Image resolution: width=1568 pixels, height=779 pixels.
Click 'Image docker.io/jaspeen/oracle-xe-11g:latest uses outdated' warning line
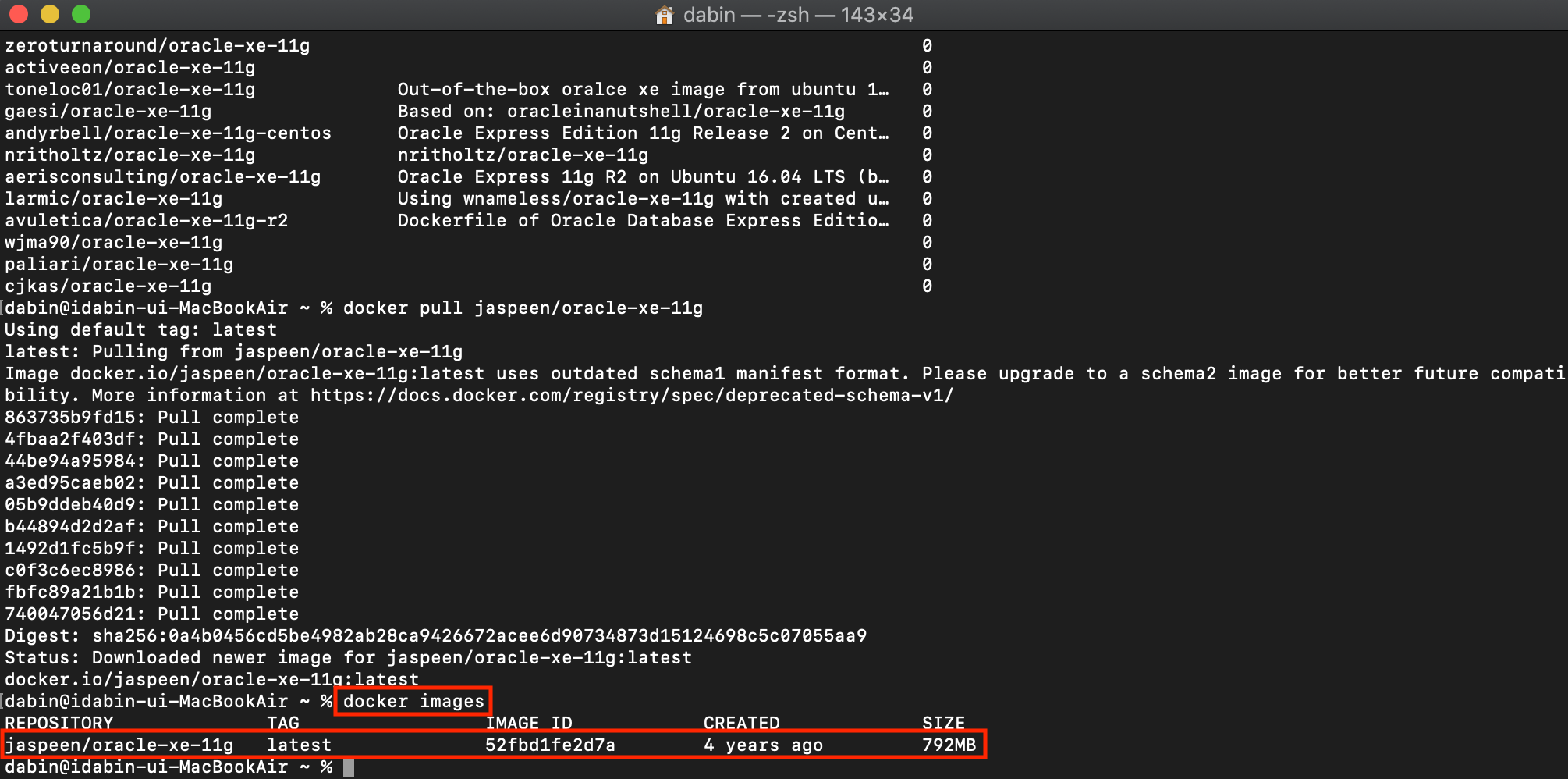coord(785,374)
